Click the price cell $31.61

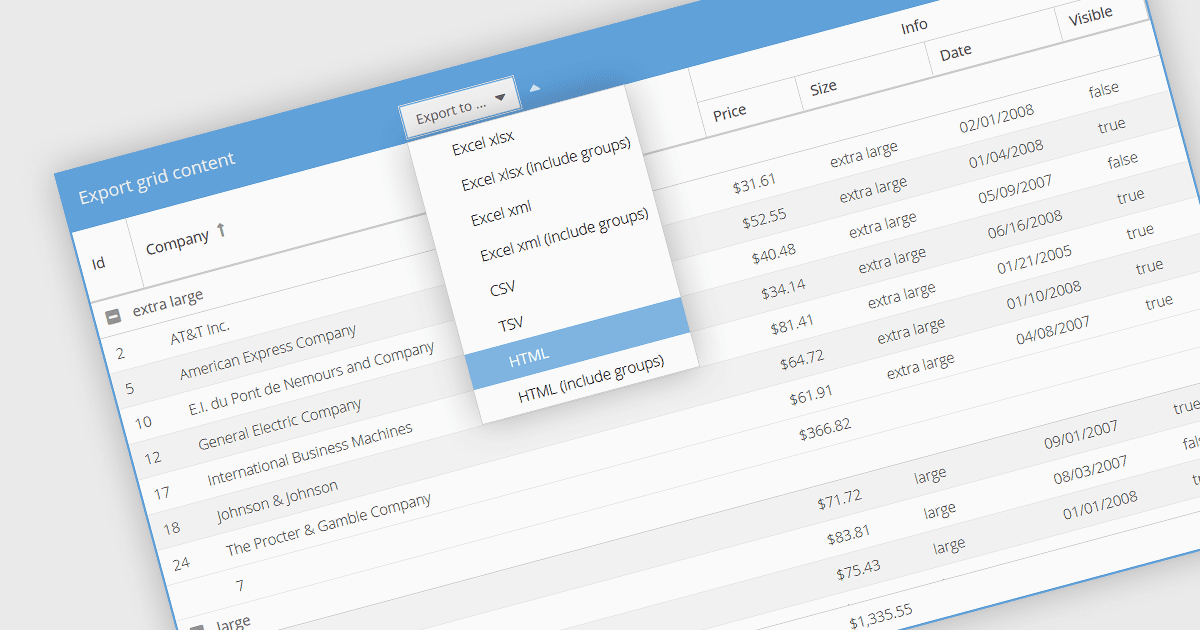(754, 183)
